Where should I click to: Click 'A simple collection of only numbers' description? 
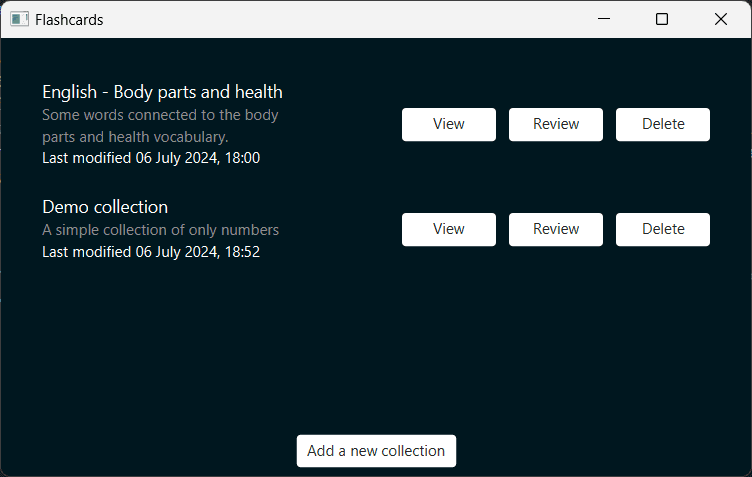tap(160, 230)
